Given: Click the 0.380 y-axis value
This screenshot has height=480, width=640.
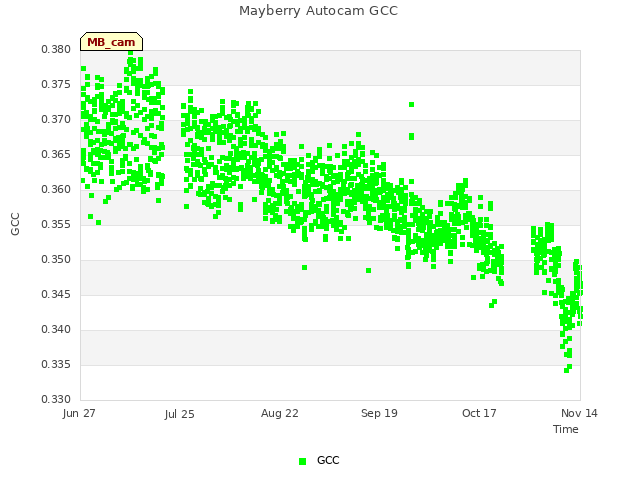Looking at the screenshot, I should tap(56, 49).
